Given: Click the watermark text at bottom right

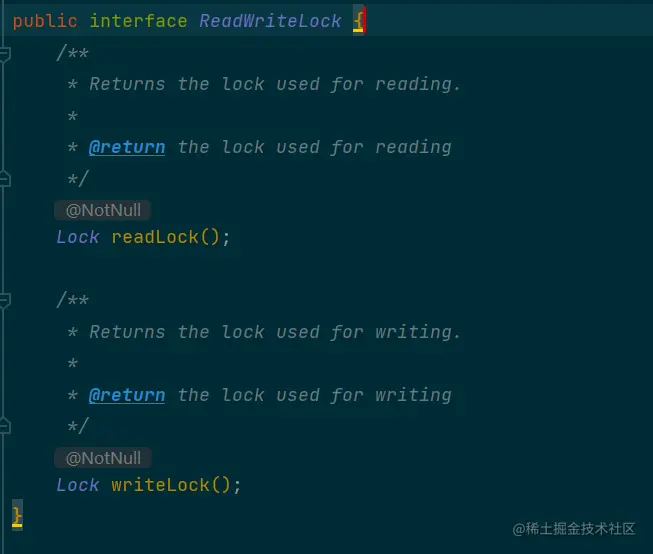Looking at the screenshot, I should tap(573, 529).
